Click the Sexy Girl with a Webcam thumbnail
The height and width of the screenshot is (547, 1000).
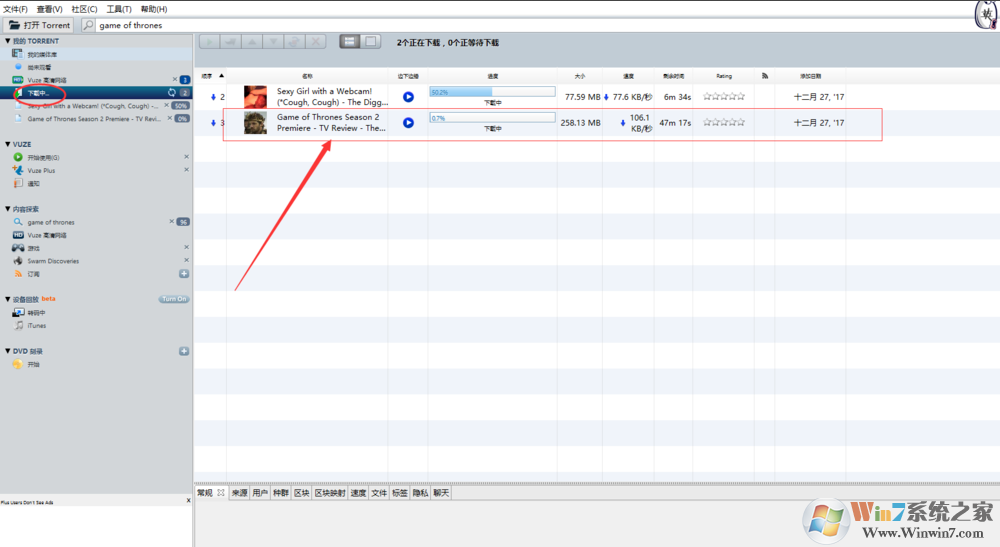coord(255,97)
